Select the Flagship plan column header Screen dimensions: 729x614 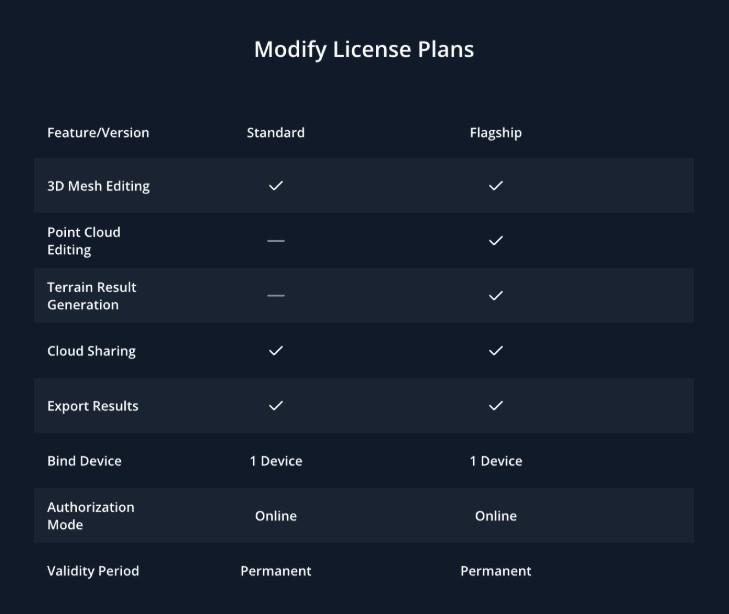click(496, 133)
